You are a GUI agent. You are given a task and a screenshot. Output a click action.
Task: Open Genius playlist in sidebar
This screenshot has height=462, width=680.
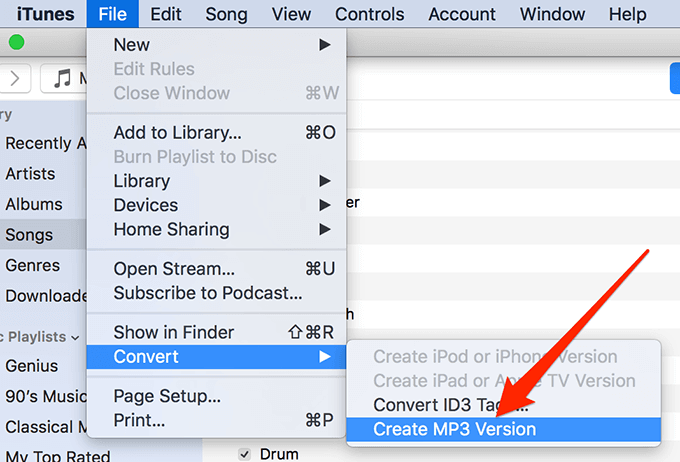click(32, 366)
